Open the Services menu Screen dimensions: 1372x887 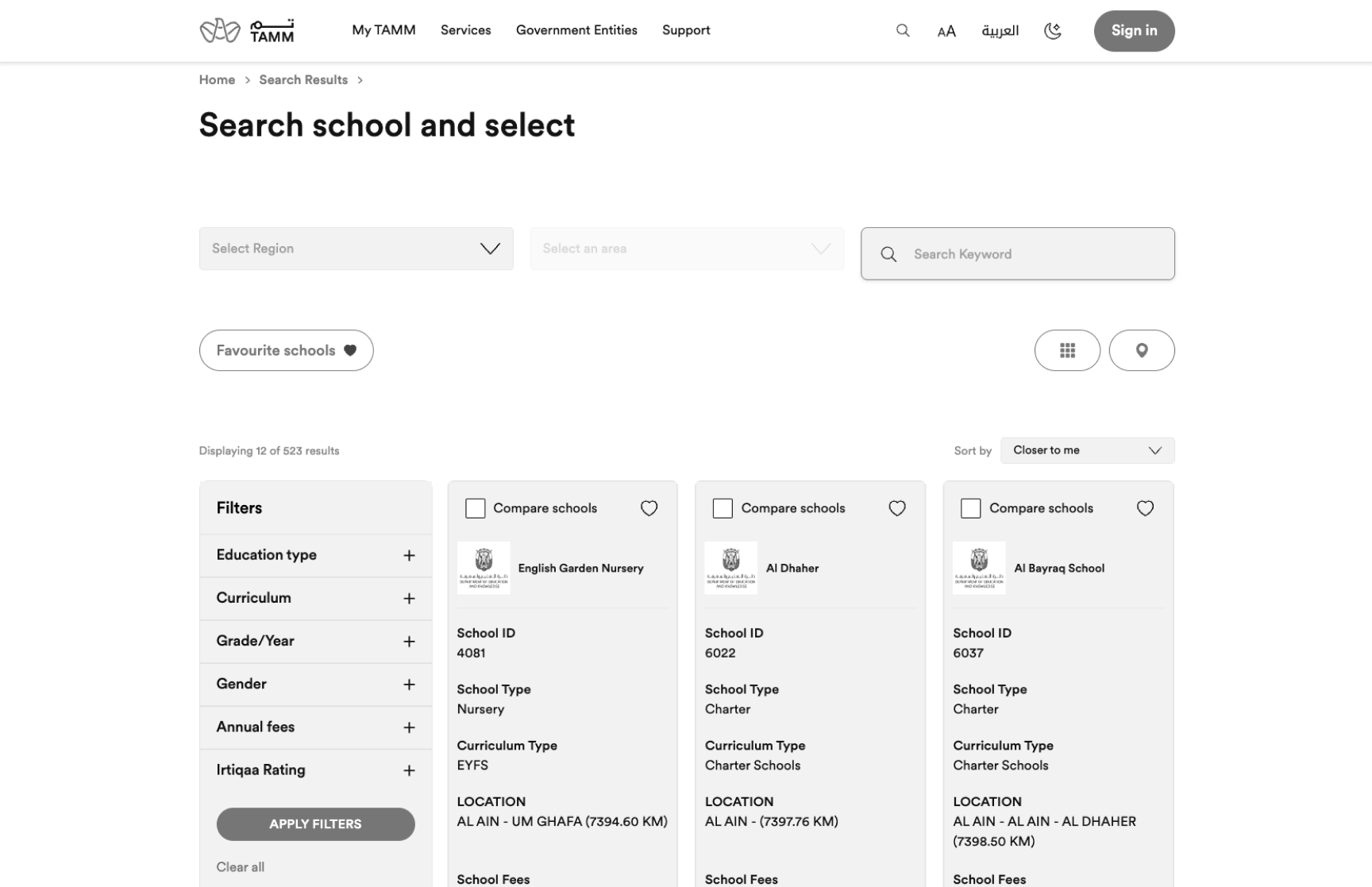[x=465, y=30]
